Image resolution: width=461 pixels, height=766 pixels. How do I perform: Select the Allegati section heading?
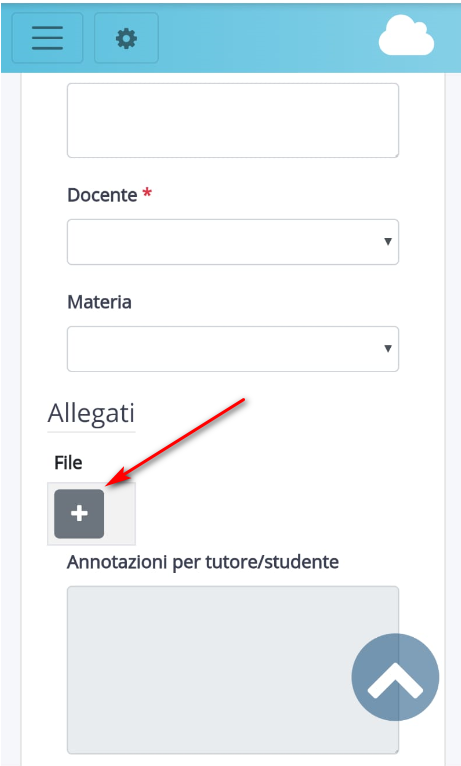[x=91, y=413]
